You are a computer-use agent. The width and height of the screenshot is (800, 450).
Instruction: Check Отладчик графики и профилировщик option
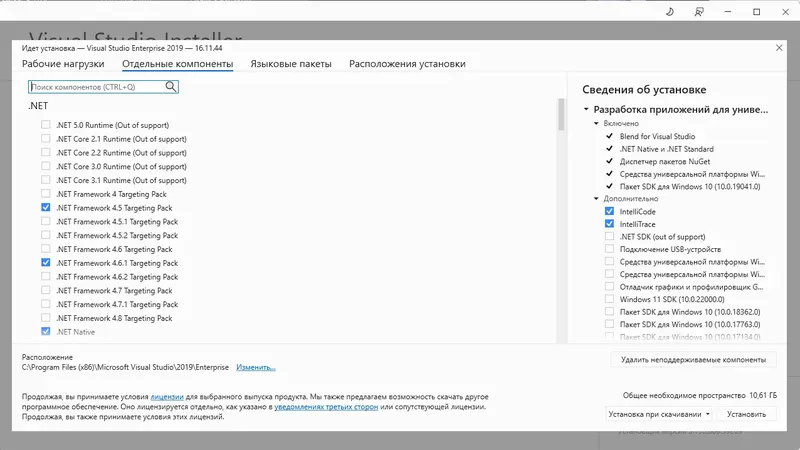click(609, 286)
